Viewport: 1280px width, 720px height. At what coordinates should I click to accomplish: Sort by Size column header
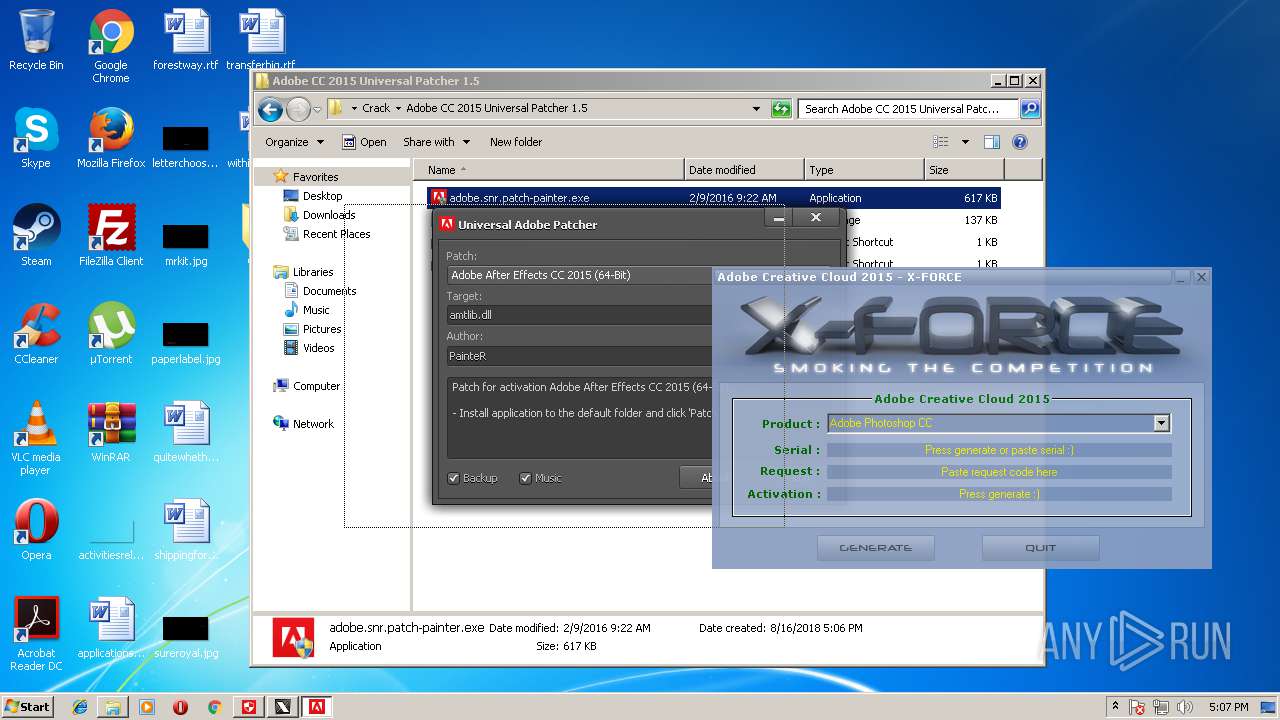tap(964, 170)
